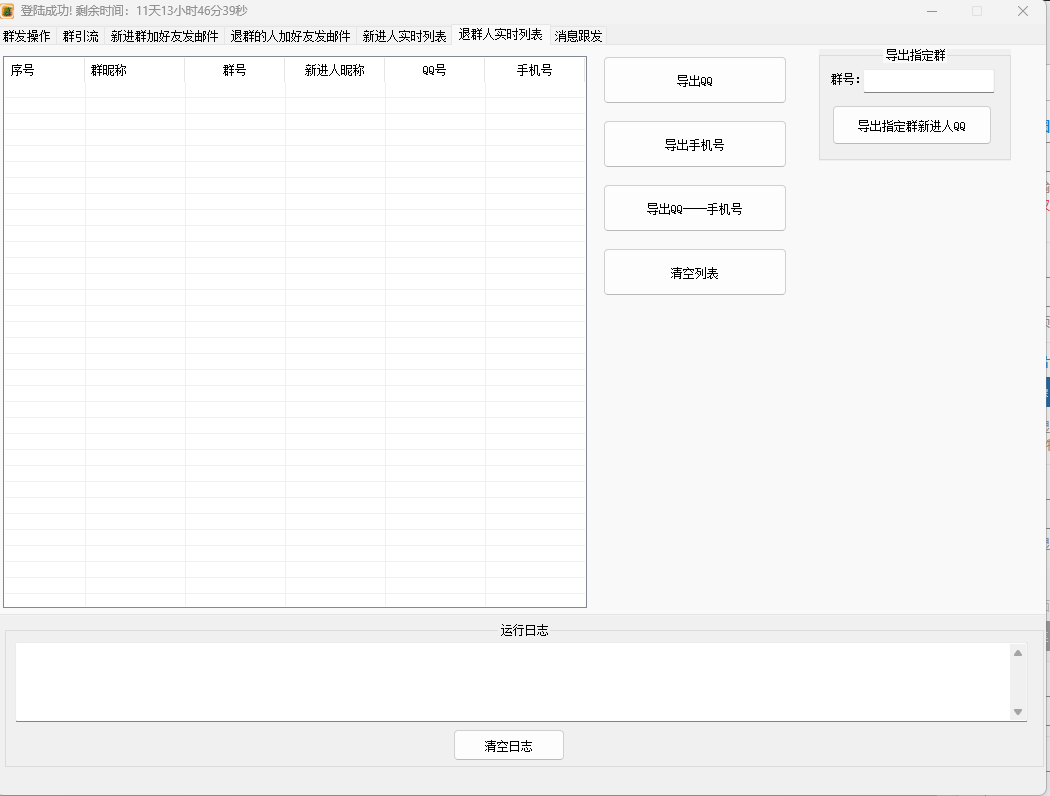Click the log scrollbar up arrow
This screenshot has height=796, width=1050.
[x=1019, y=652]
